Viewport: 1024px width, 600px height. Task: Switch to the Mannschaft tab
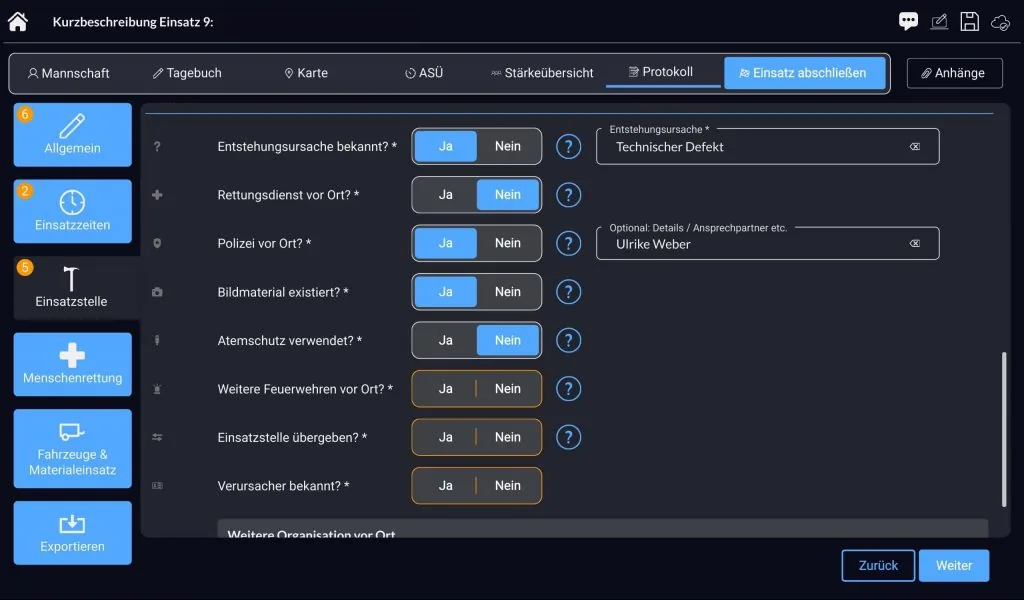[69, 73]
